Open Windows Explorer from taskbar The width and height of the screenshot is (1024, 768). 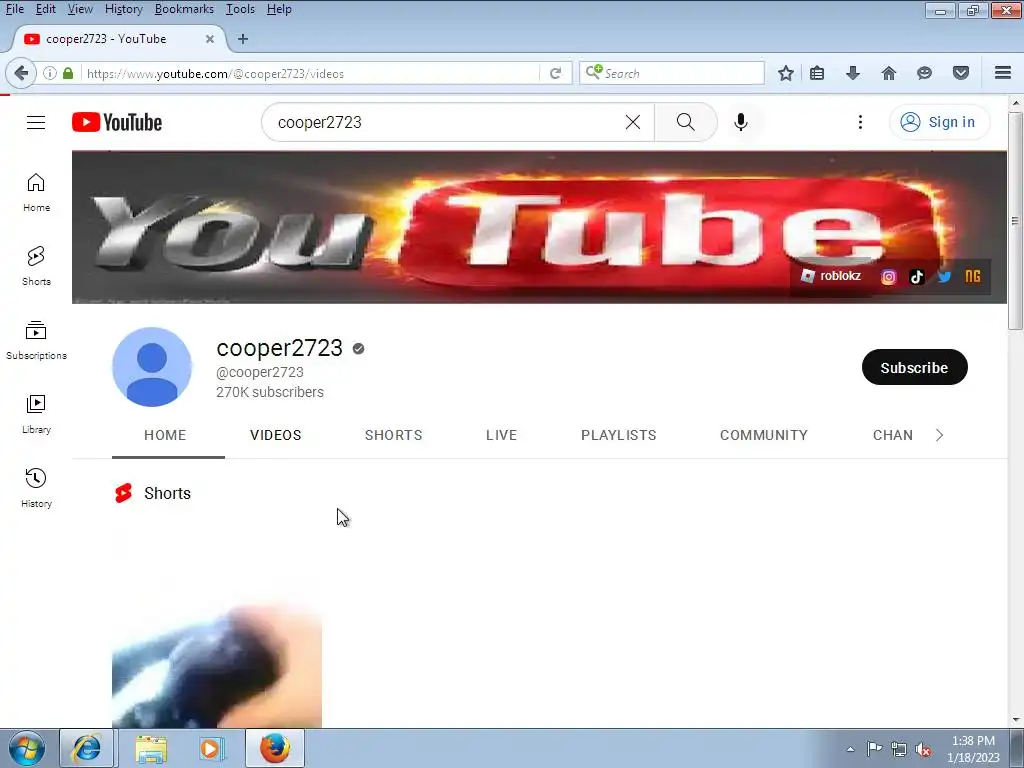tap(151, 748)
